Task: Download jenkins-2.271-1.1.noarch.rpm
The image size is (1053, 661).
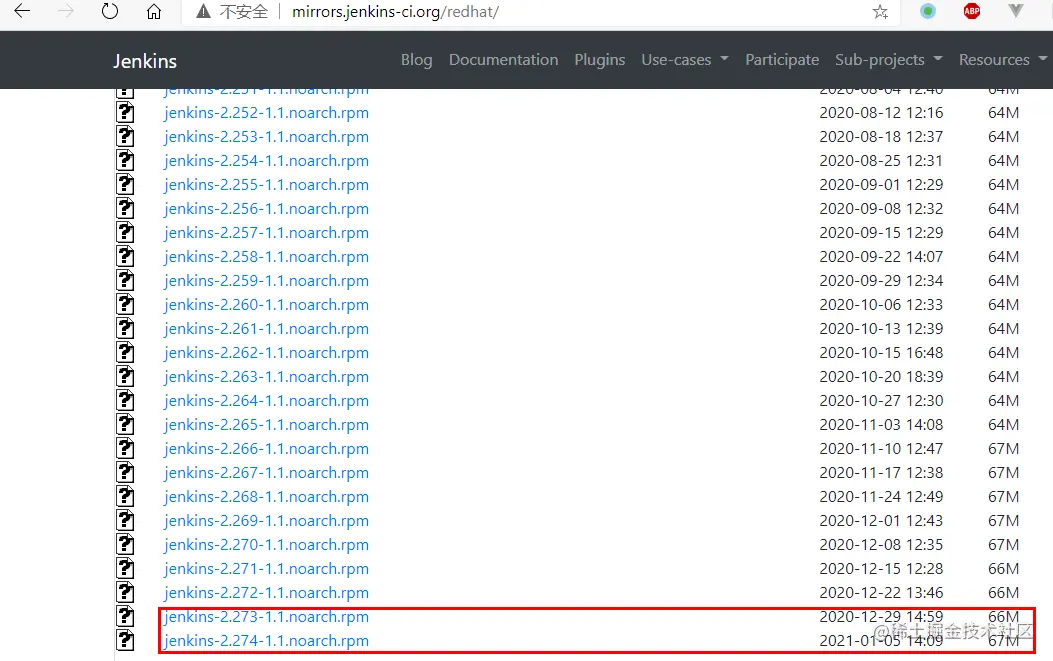Action: (x=267, y=569)
